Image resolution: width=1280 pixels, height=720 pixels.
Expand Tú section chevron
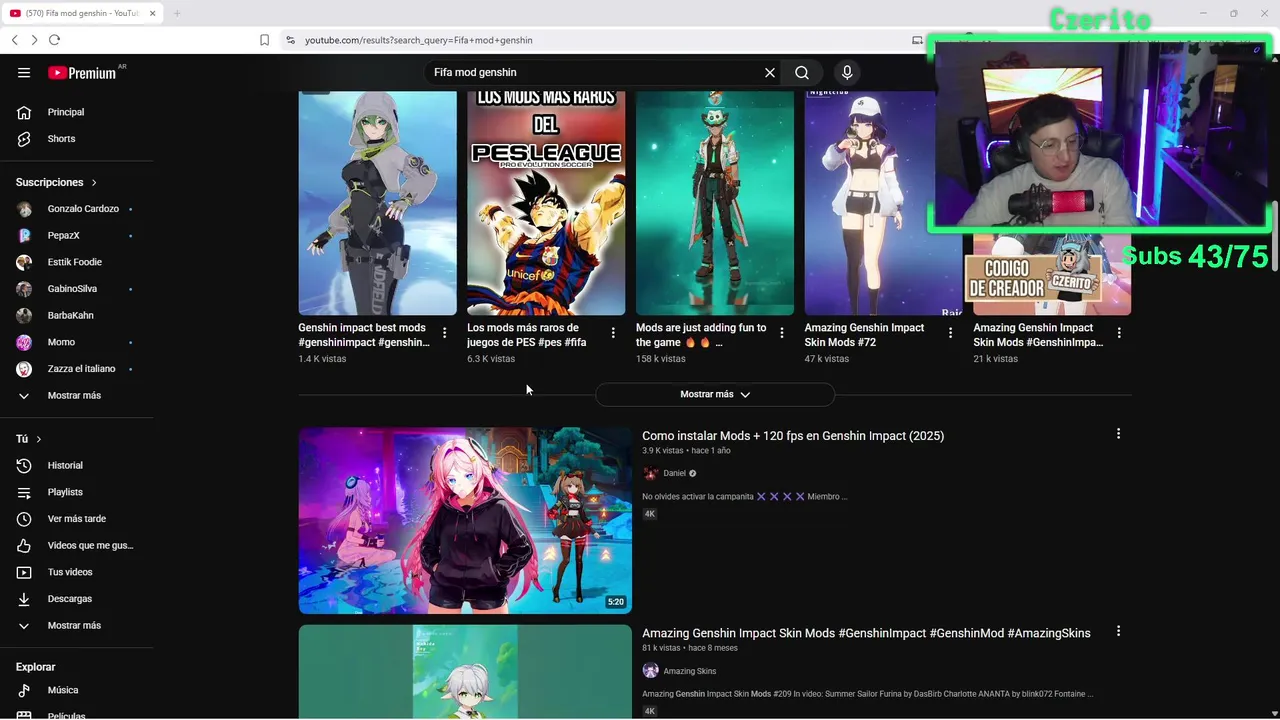(38, 439)
